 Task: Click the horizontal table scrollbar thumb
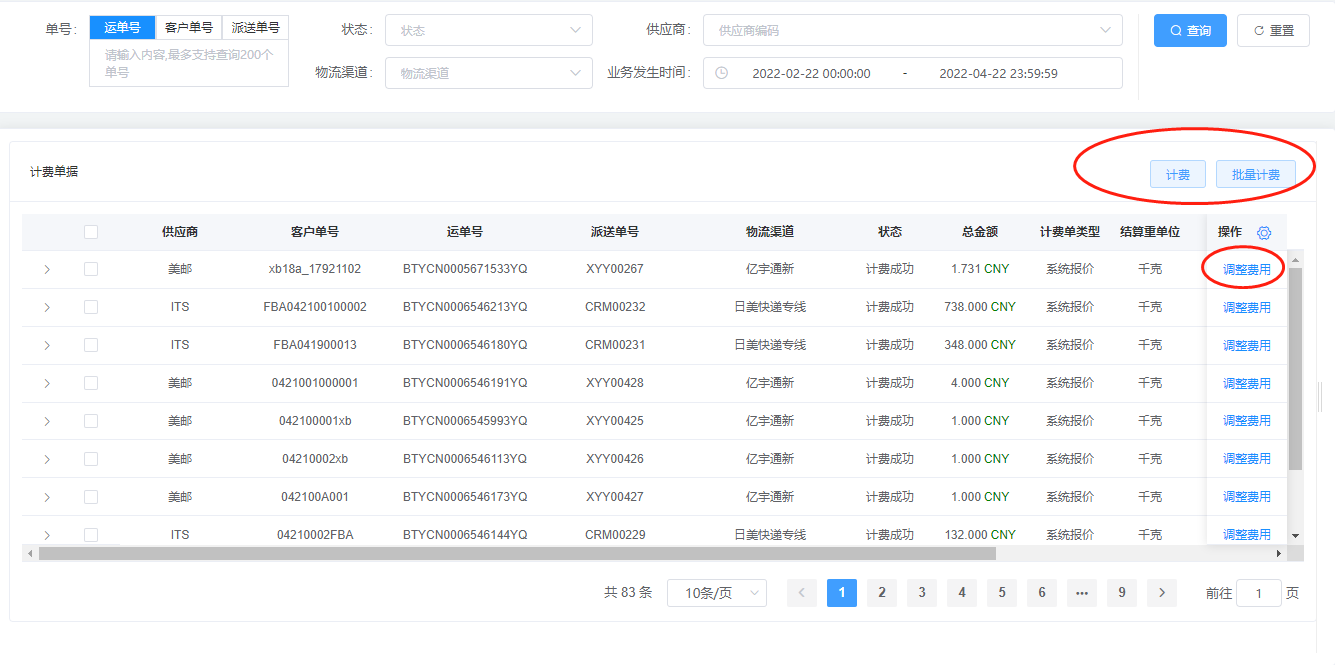pyautogui.click(x=517, y=553)
